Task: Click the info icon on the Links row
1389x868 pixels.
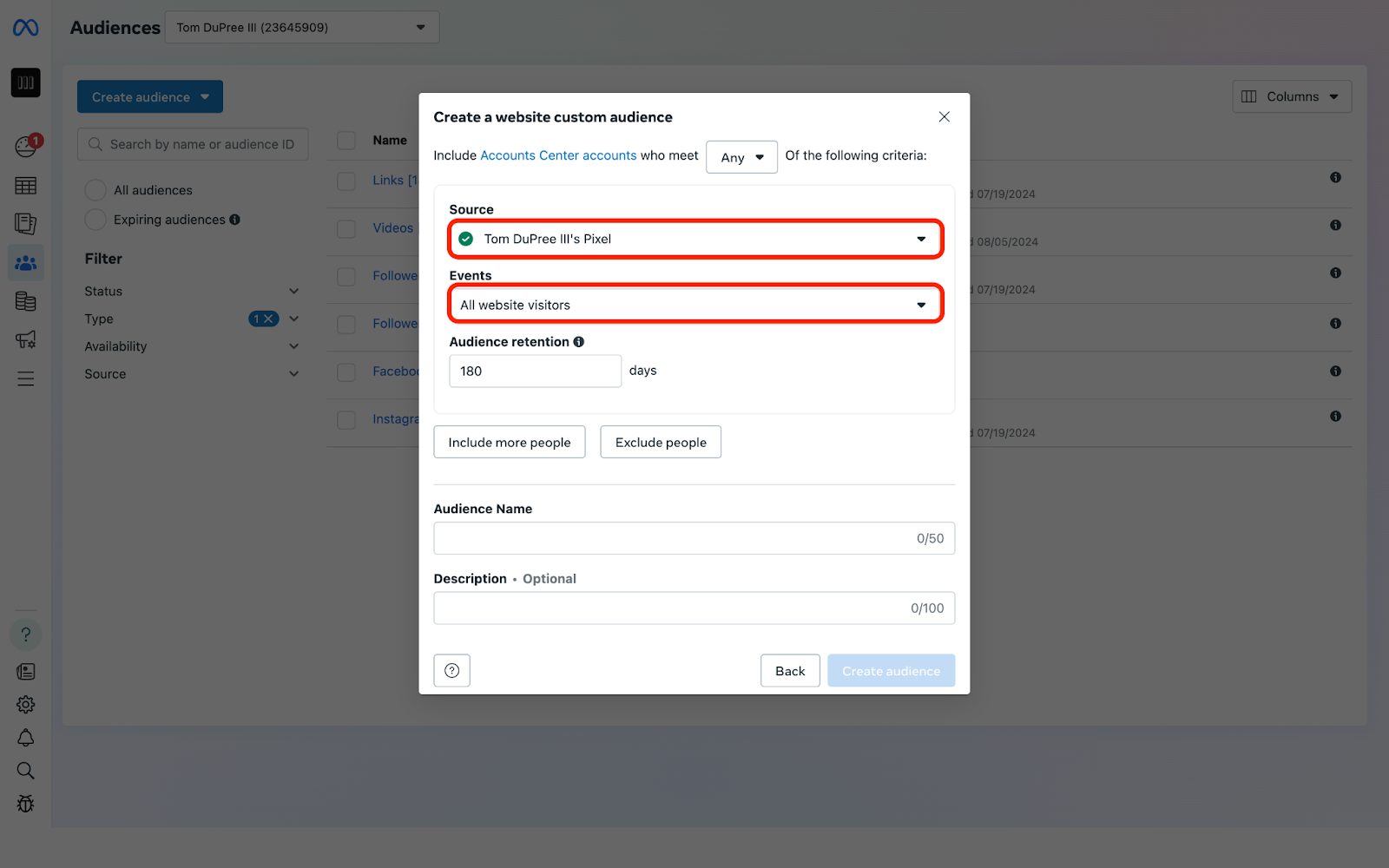Action: [1335, 178]
